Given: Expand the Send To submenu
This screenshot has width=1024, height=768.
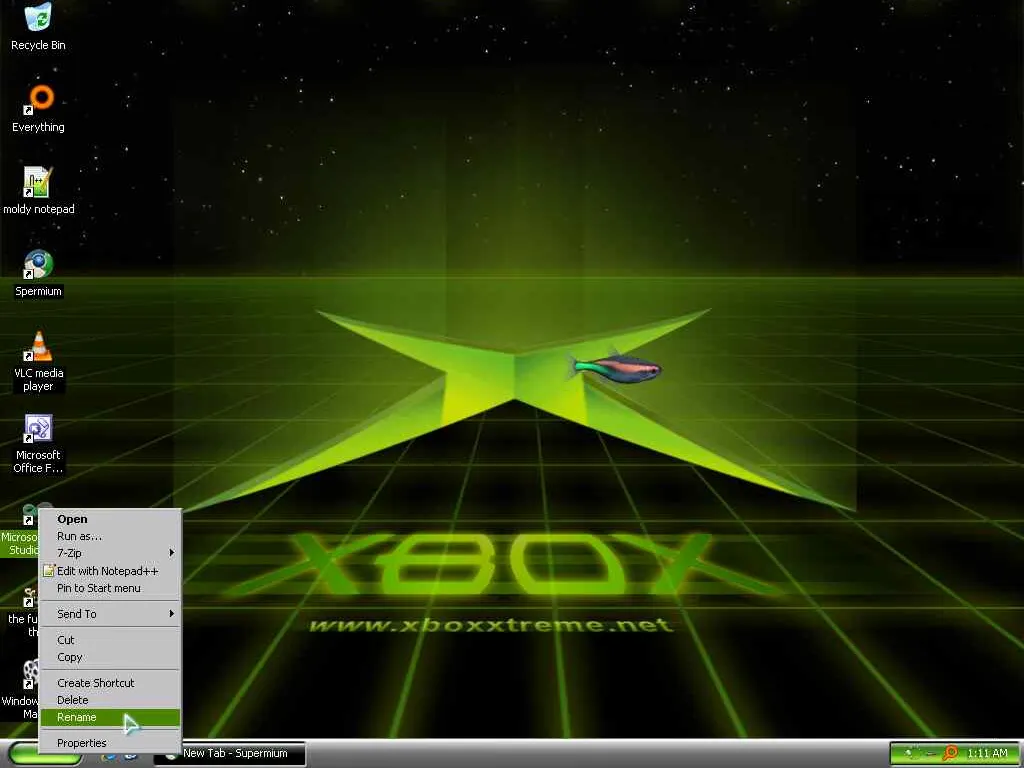Looking at the screenshot, I should point(110,614).
